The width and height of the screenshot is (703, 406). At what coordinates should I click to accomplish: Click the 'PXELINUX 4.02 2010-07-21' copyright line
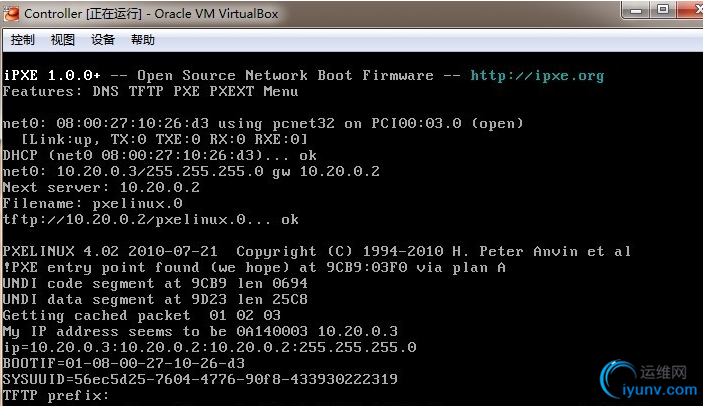(317, 251)
